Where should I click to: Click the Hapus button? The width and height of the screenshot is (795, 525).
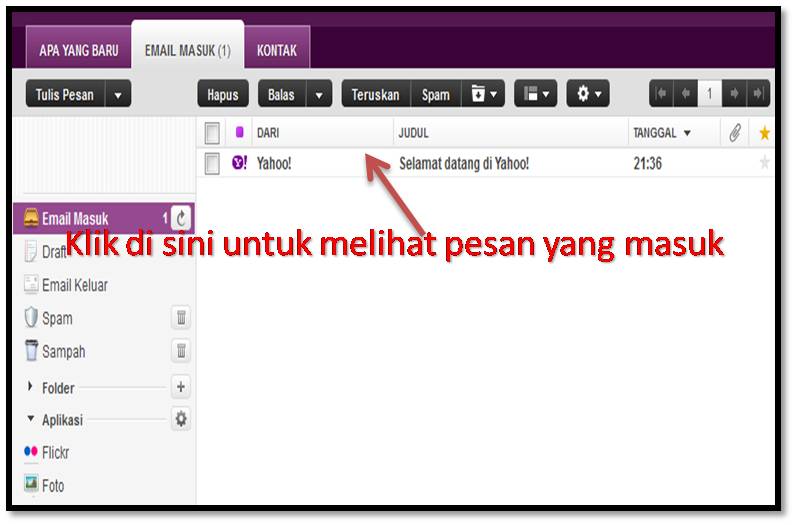pos(223,94)
